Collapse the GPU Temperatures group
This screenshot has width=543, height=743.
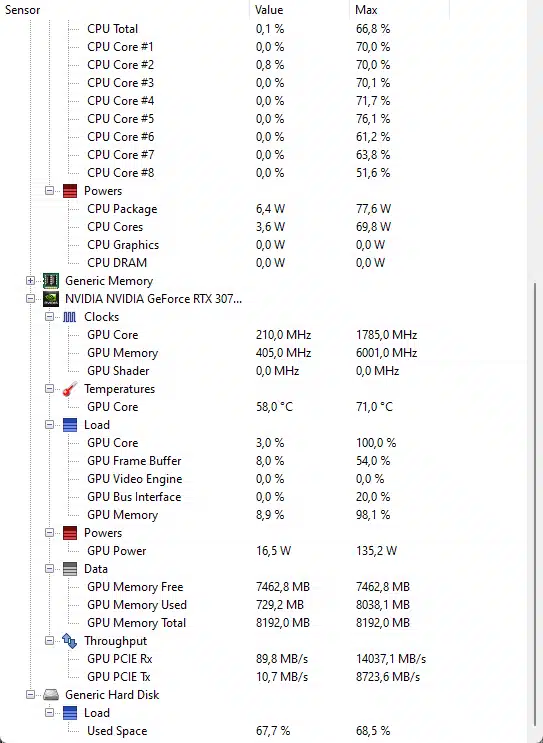tap(49, 389)
